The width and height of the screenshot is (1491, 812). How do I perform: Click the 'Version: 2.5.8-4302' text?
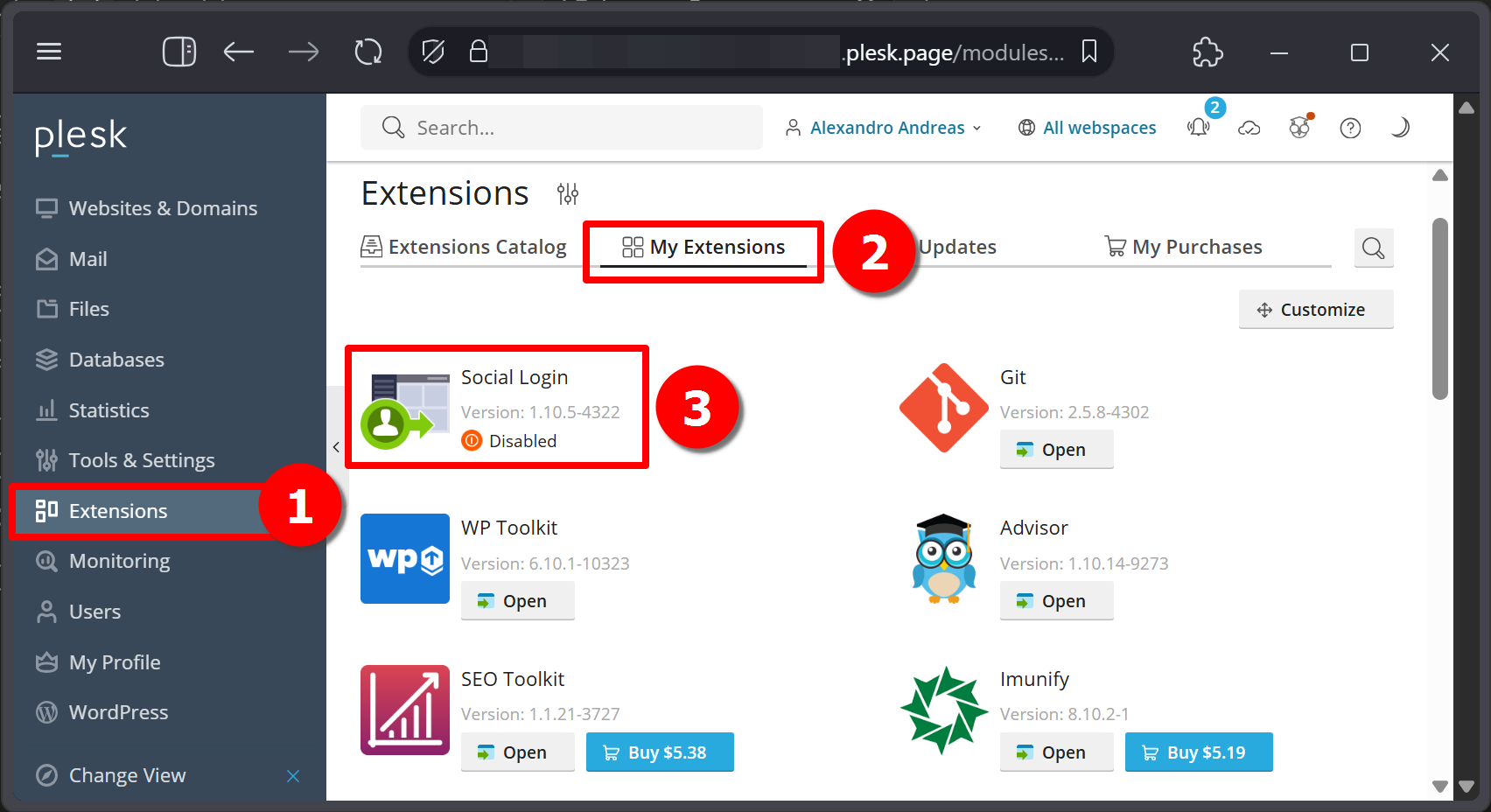[x=1074, y=412]
